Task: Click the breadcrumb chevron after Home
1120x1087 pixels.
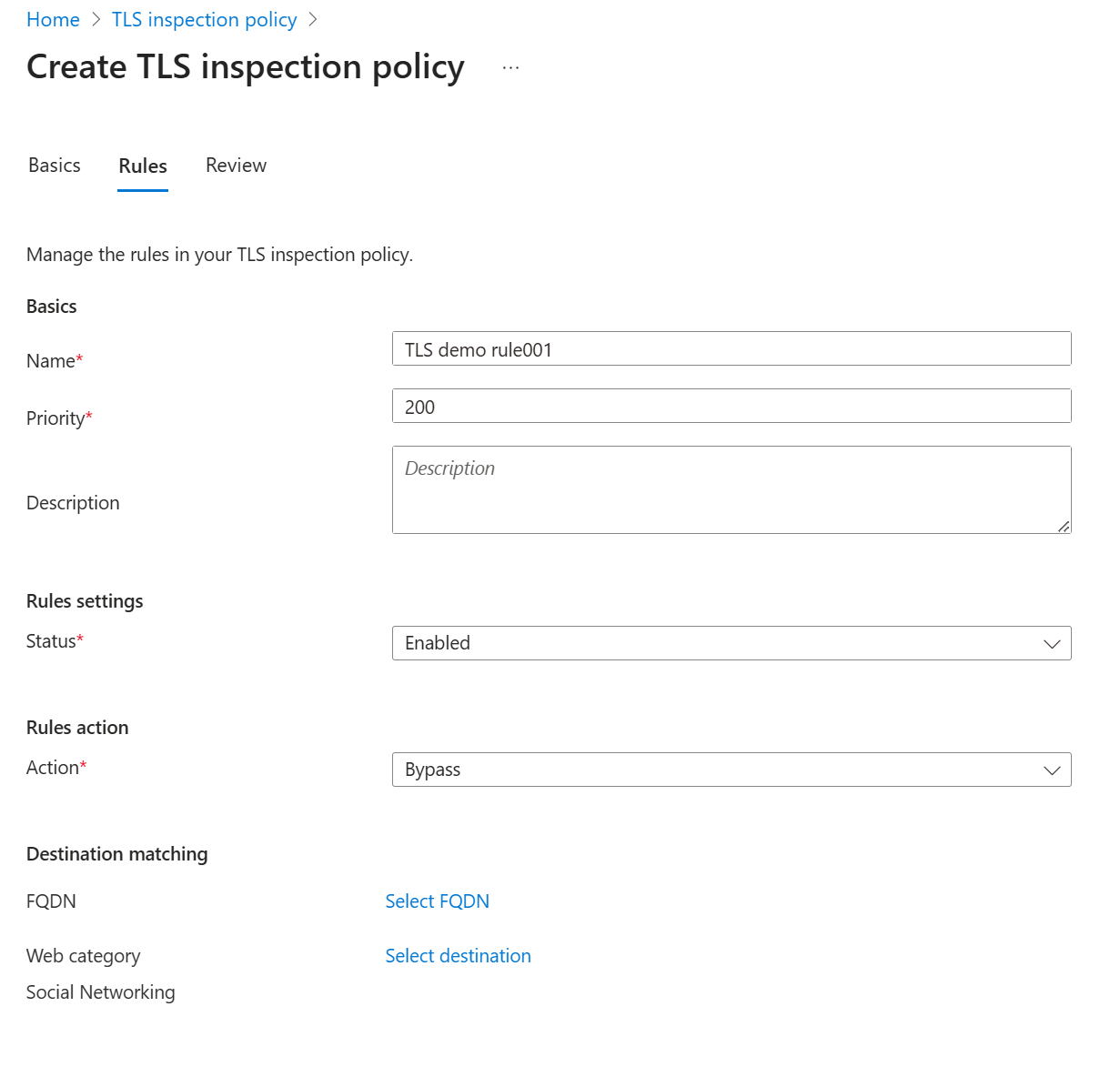Action: 96,20
